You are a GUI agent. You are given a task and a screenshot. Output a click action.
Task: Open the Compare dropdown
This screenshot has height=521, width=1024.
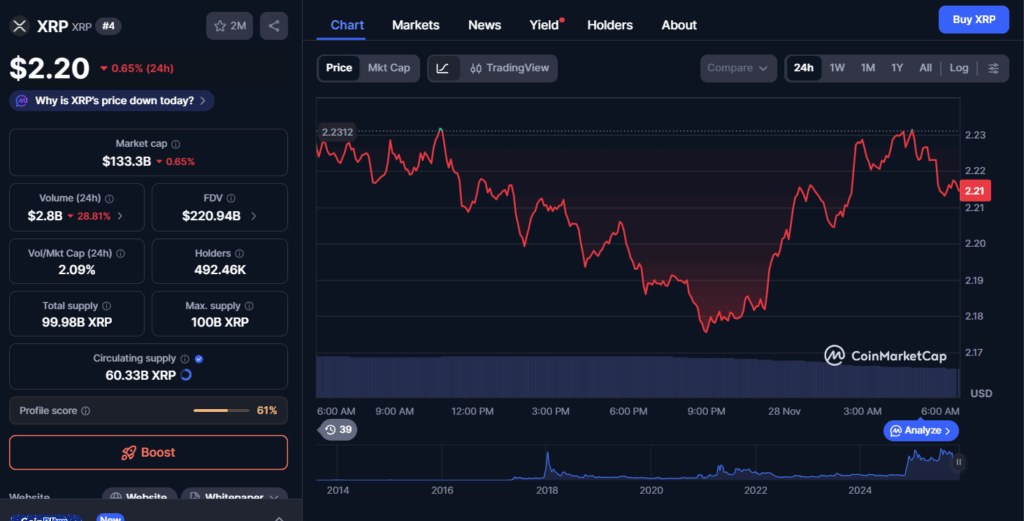coord(738,68)
